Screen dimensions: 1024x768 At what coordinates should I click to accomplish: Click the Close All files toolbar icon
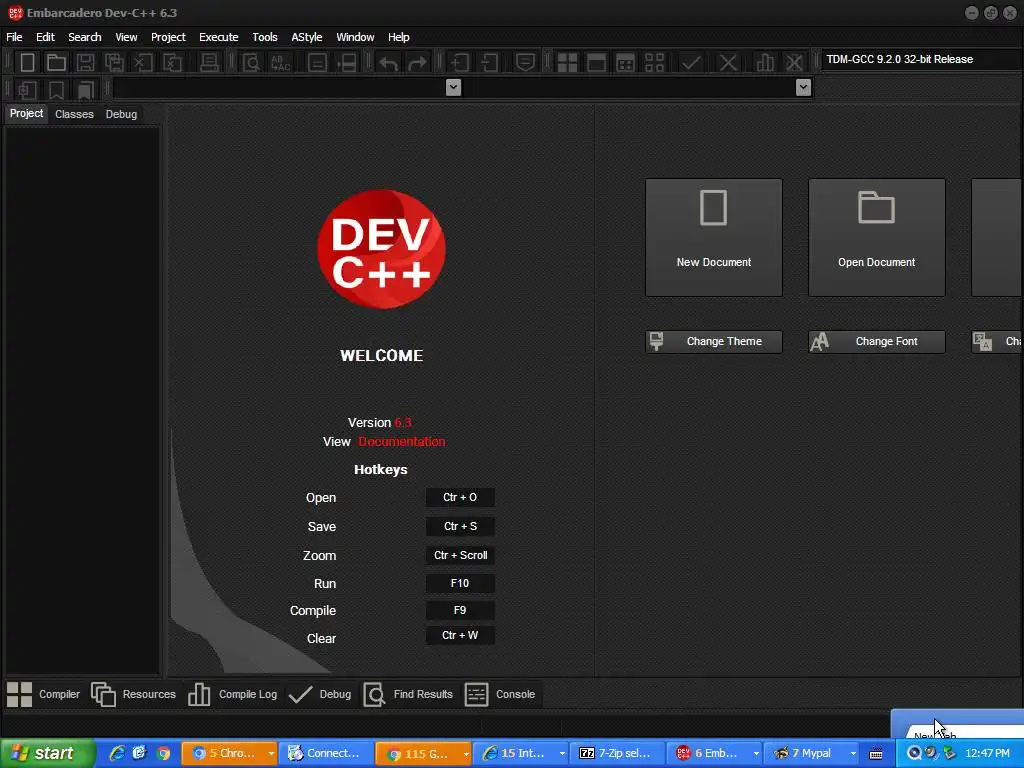click(x=172, y=63)
